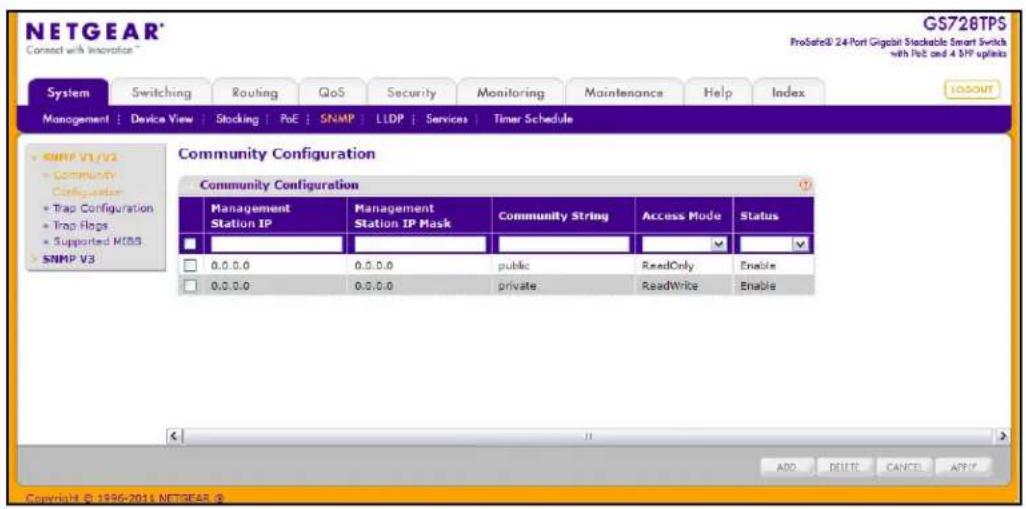The height and width of the screenshot is (509, 1026).
Task: Check the box for the private community row
Action: pos(190,286)
